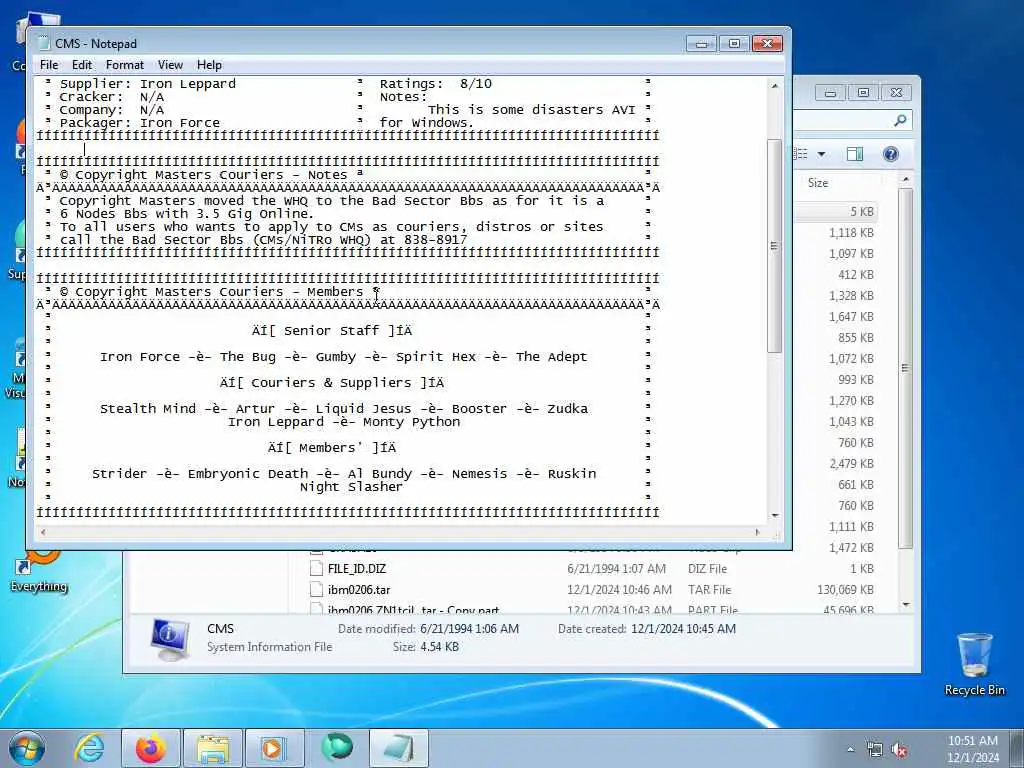Click Notepad vertical scrollbar down arrow
Image resolution: width=1024 pixels, height=768 pixels.
click(775, 515)
